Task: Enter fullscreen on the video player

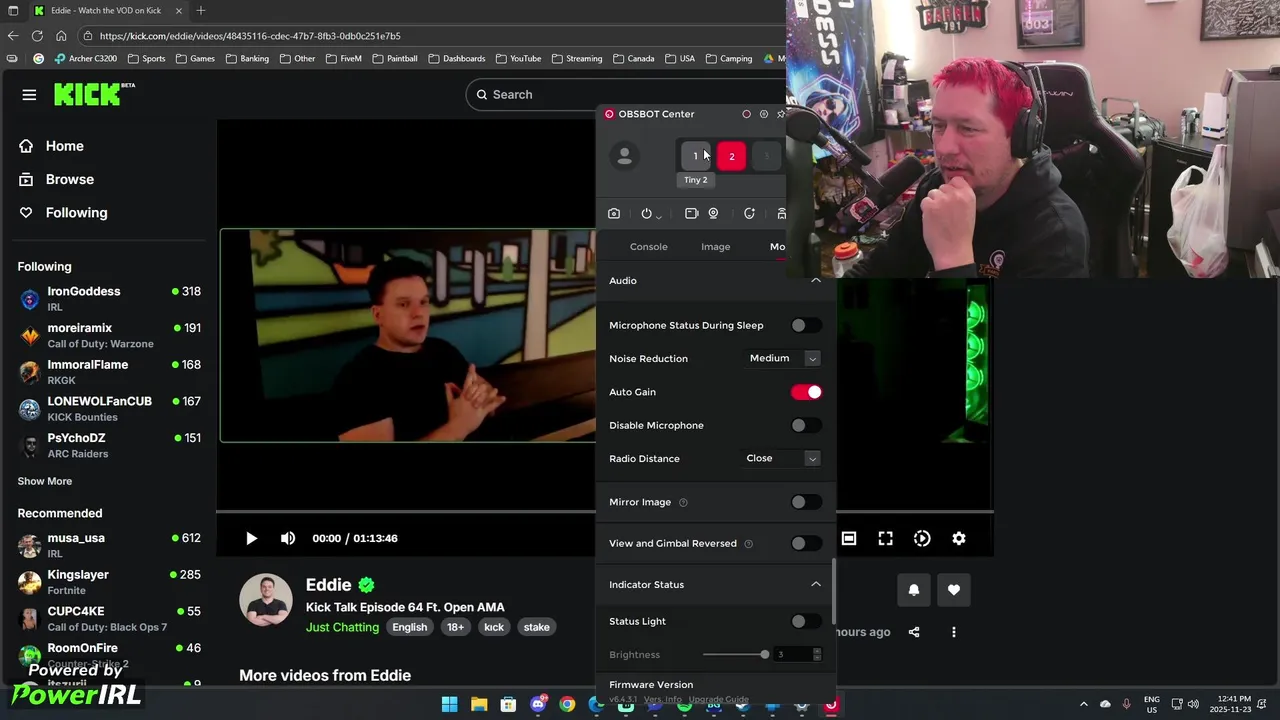Action: pos(886,539)
